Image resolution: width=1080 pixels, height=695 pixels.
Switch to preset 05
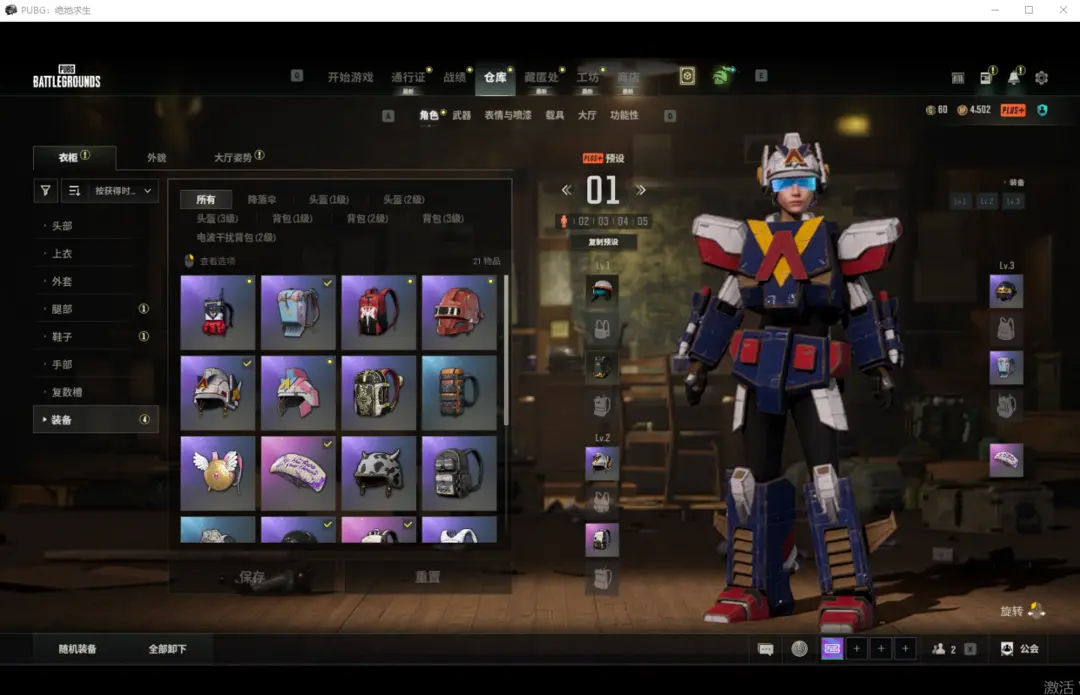point(642,221)
